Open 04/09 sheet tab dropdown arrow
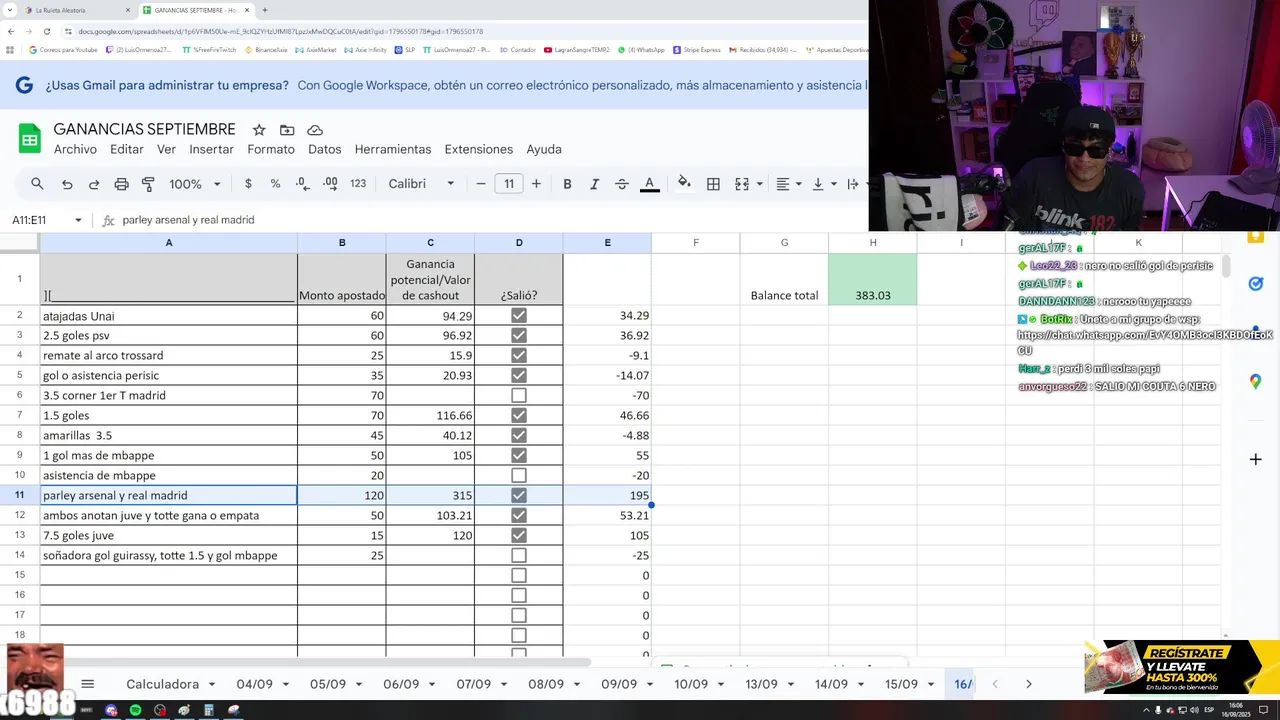This screenshot has height=720, width=1280. pyautogui.click(x=285, y=684)
